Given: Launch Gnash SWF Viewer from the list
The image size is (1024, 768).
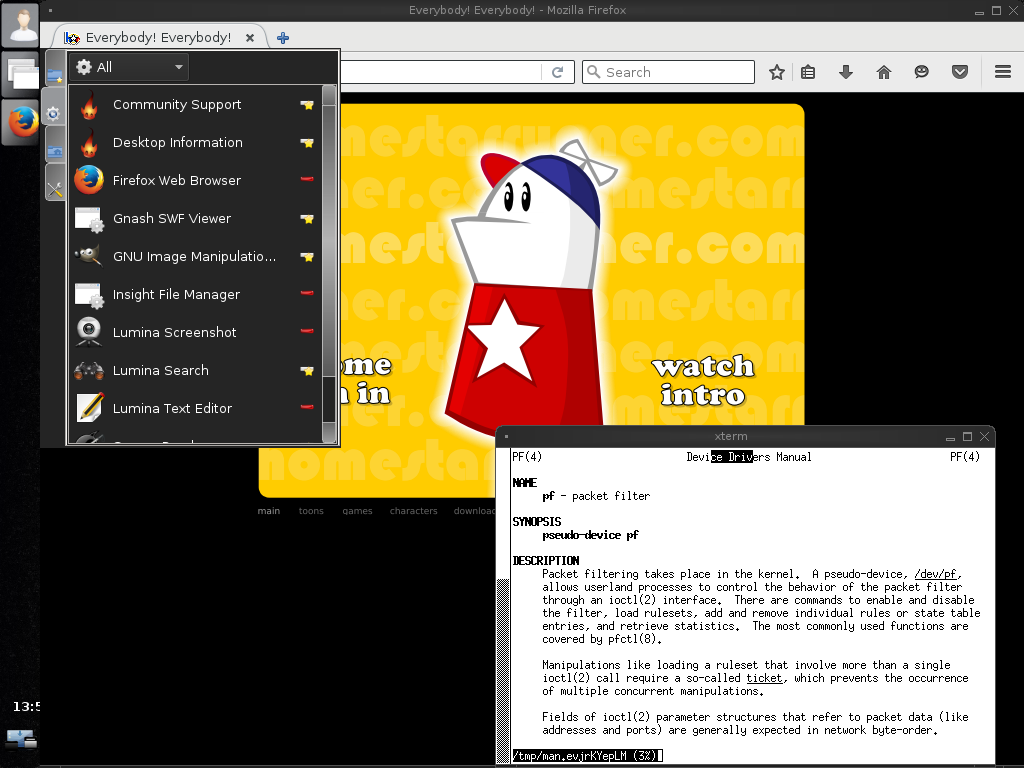Looking at the screenshot, I should 195,219.
